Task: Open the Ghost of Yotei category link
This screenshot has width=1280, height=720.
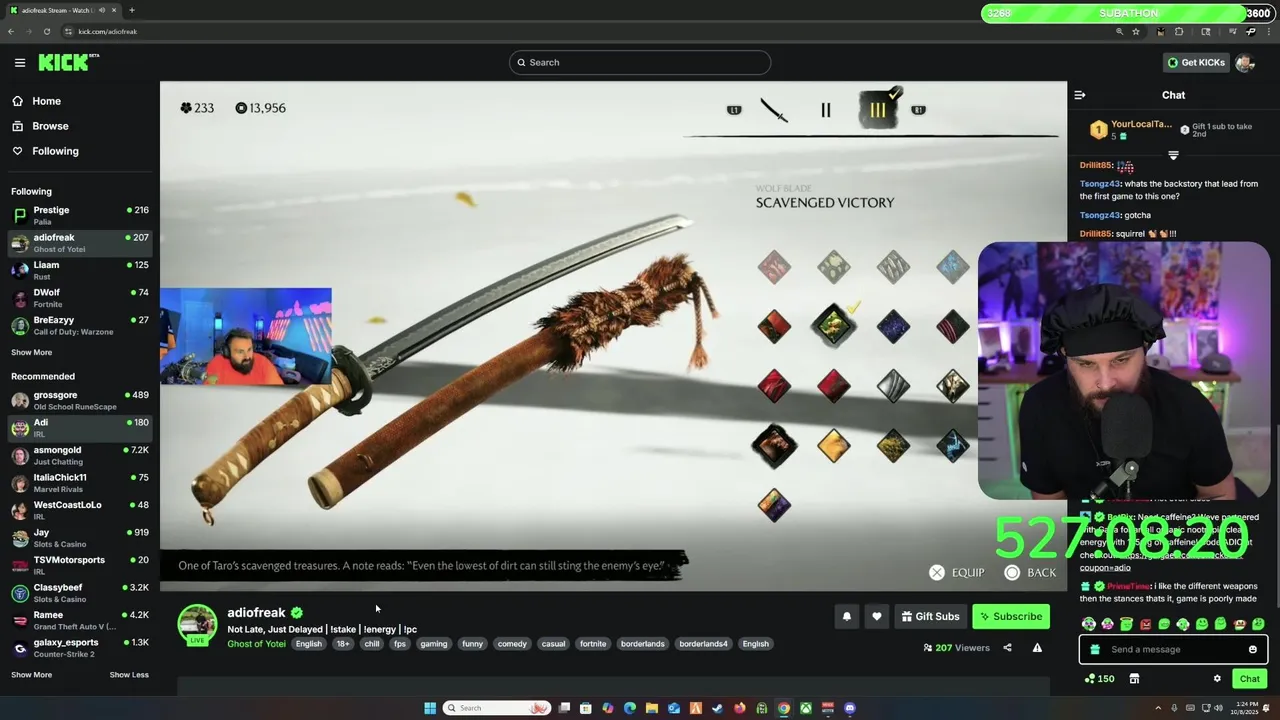Action: pos(256,644)
